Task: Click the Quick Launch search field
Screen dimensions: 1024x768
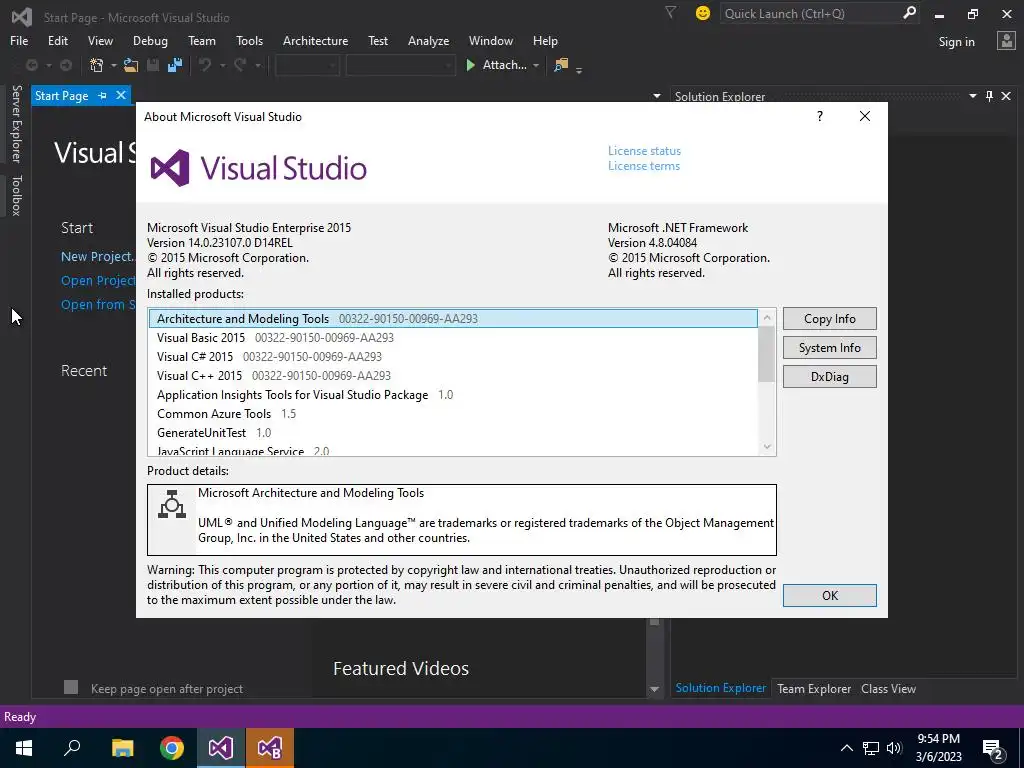Action: 810,13
